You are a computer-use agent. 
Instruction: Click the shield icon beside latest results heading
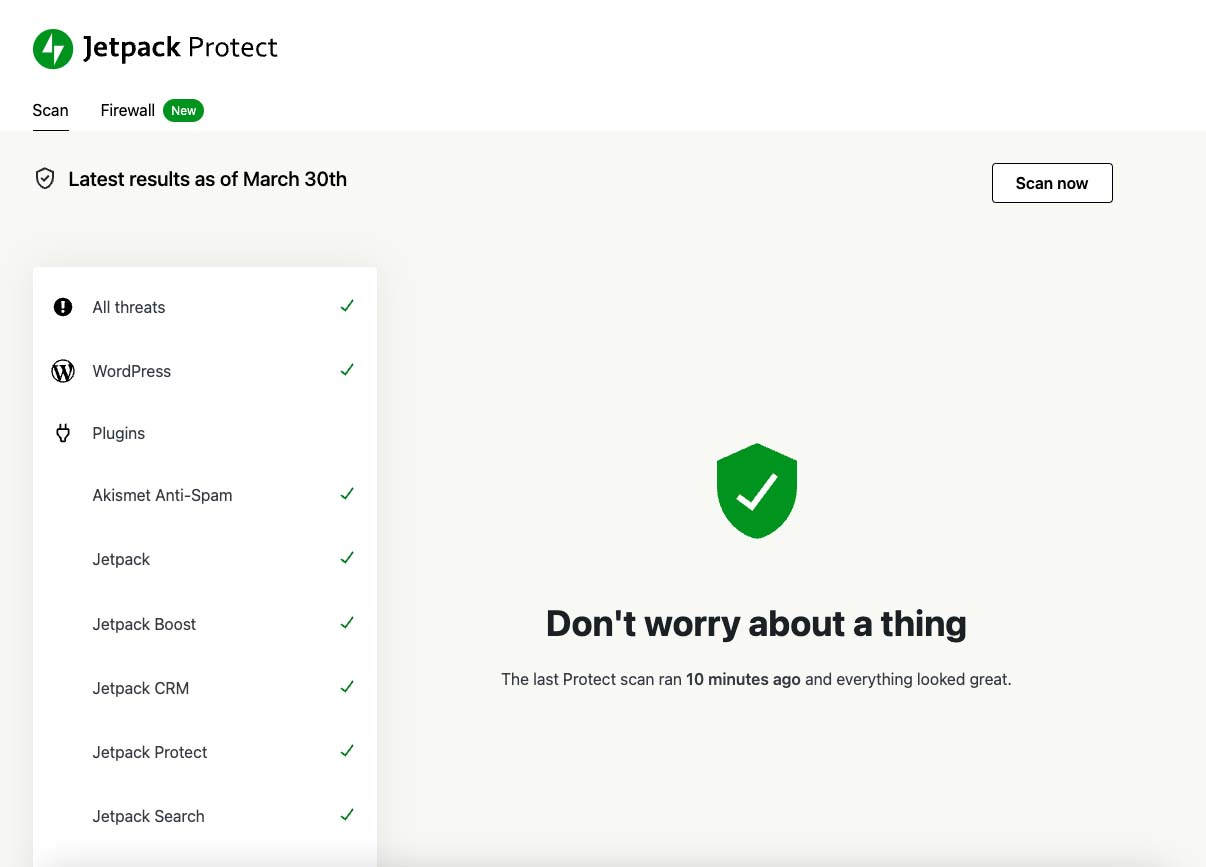45,177
